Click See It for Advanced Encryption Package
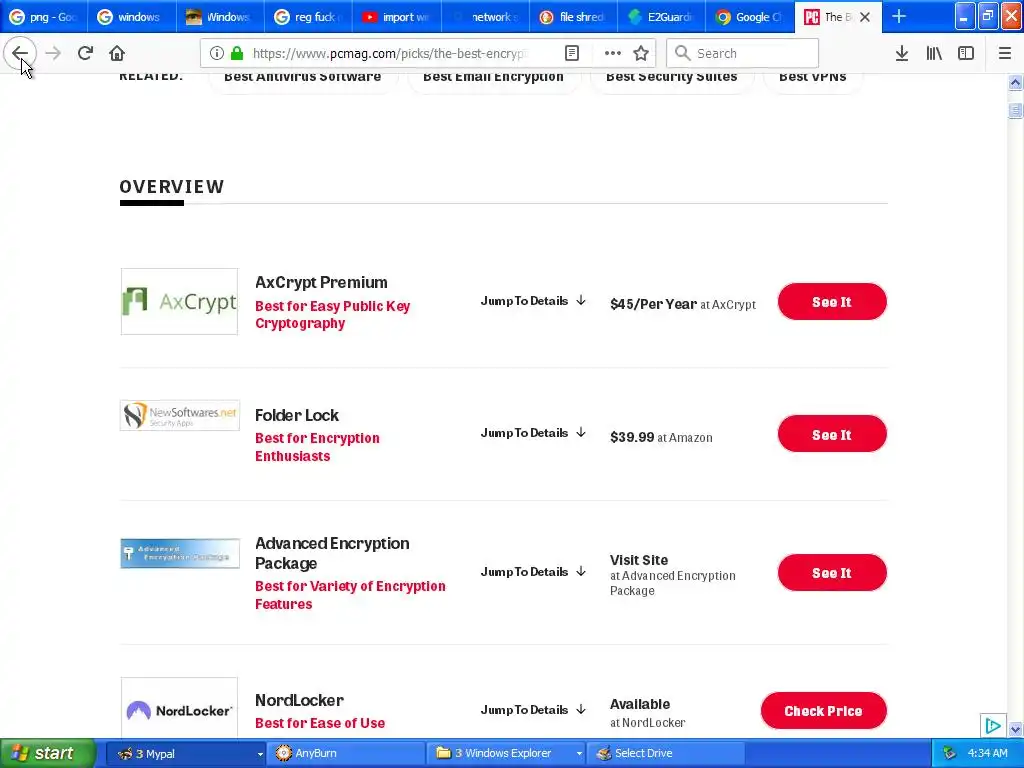 click(832, 573)
